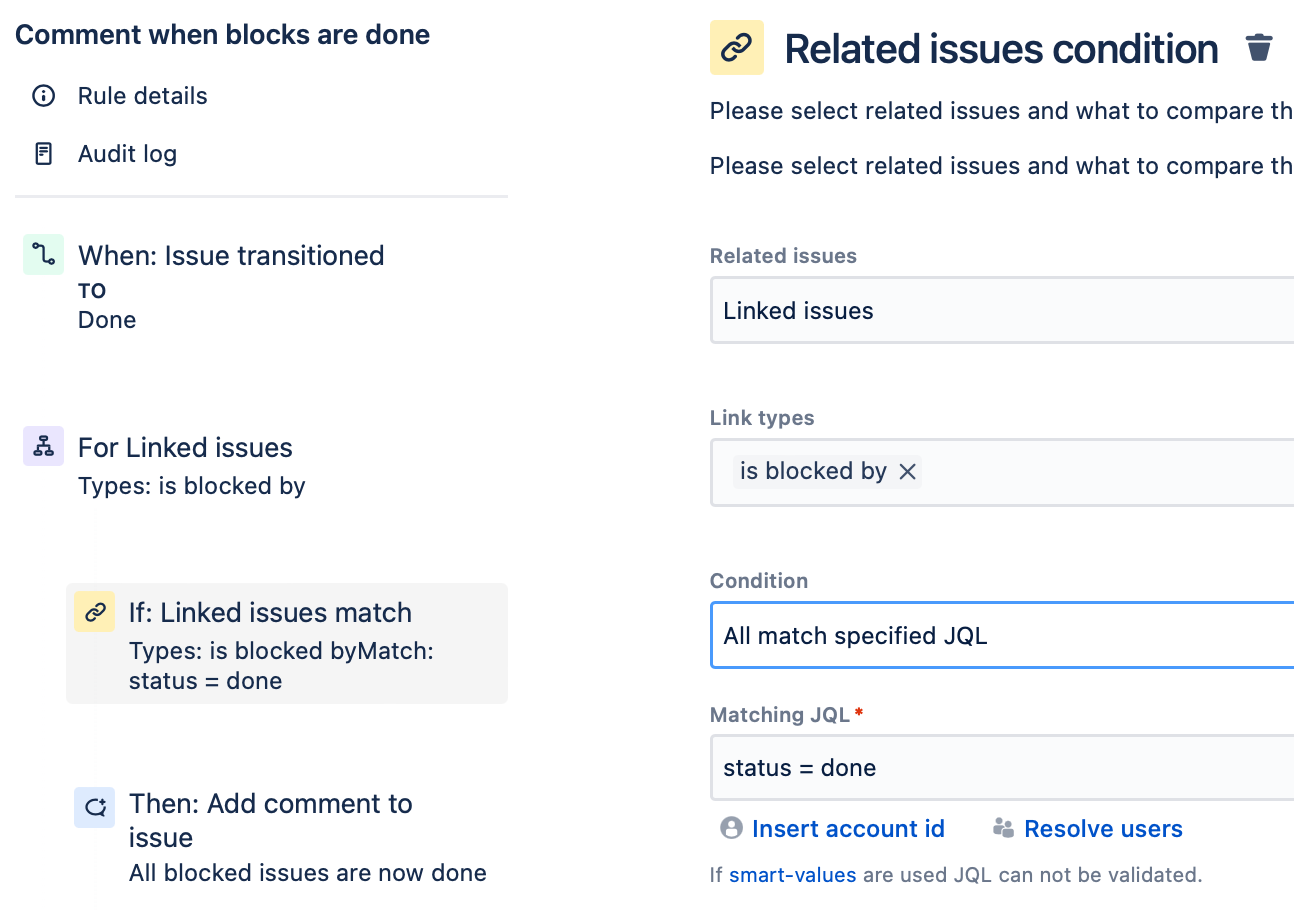Open the Related issues dropdown
This screenshot has width=1294, height=910.
(1000, 311)
